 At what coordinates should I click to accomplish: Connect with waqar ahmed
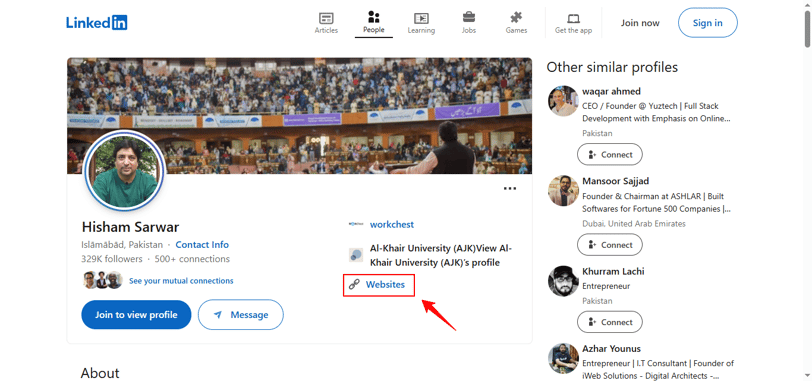tap(610, 154)
